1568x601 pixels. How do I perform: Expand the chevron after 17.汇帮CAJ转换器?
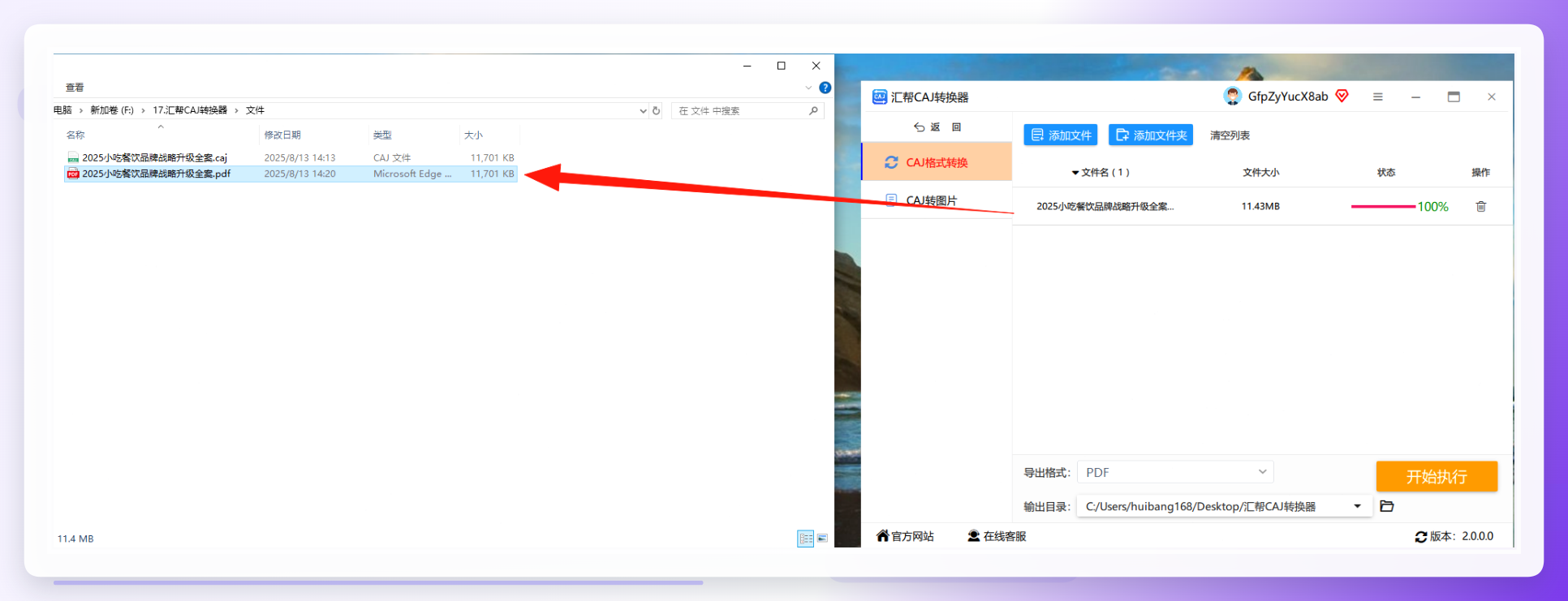click(236, 110)
